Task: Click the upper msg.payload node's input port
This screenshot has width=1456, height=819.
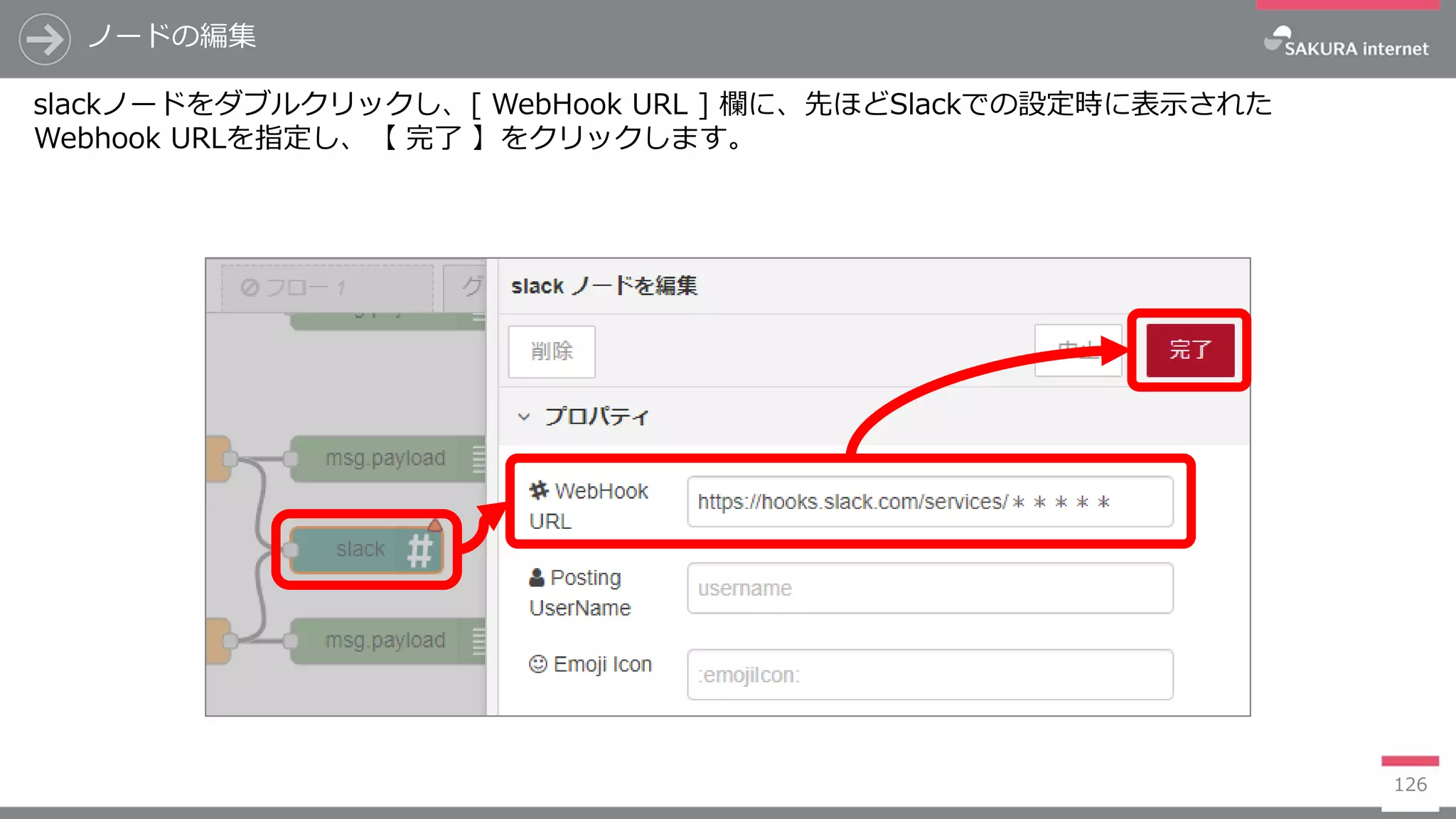Action: [x=291, y=459]
